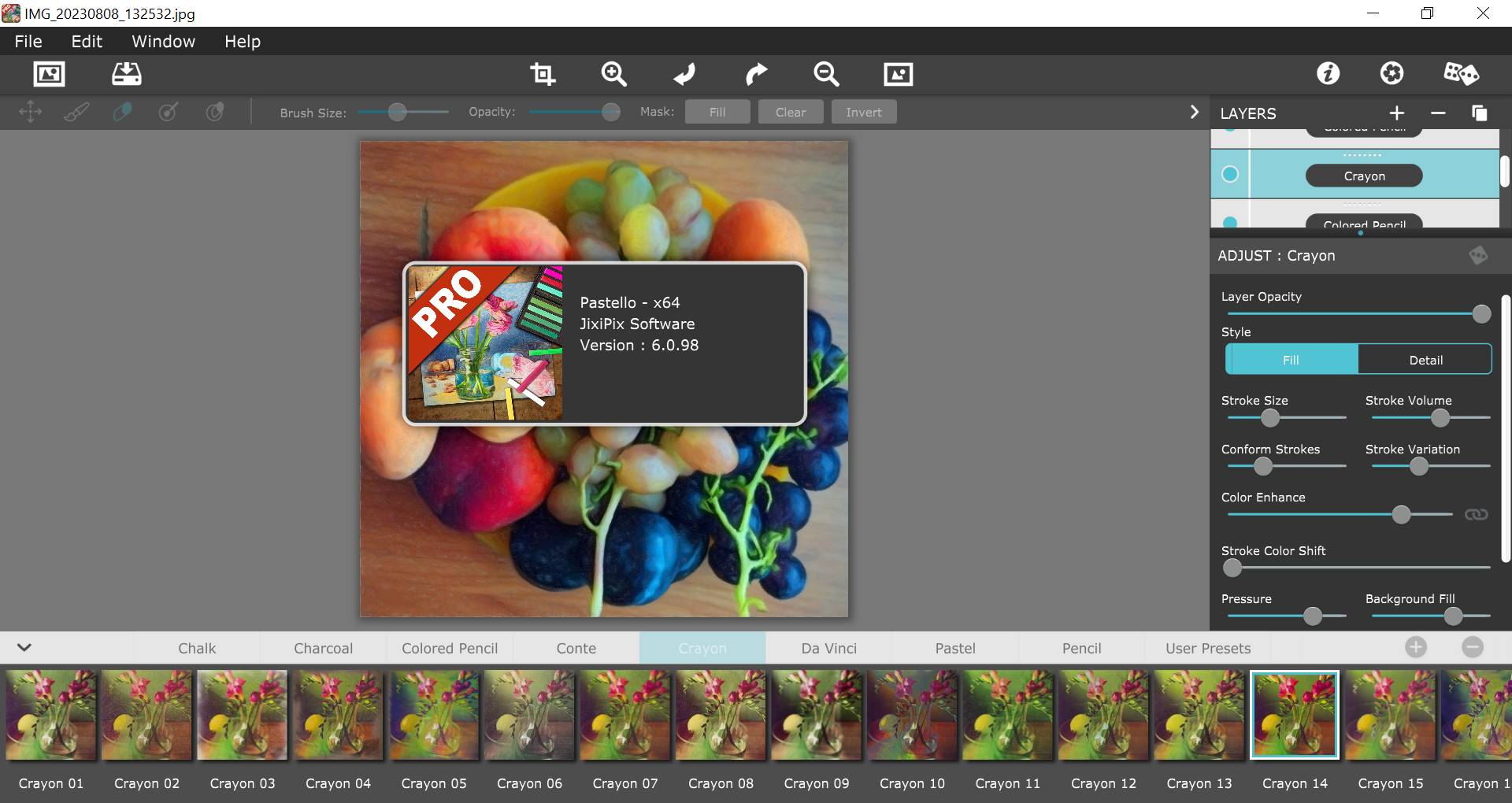This screenshot has height=803, width=1512.
Task: Click the Open Image icon
Action: (49, 74)
